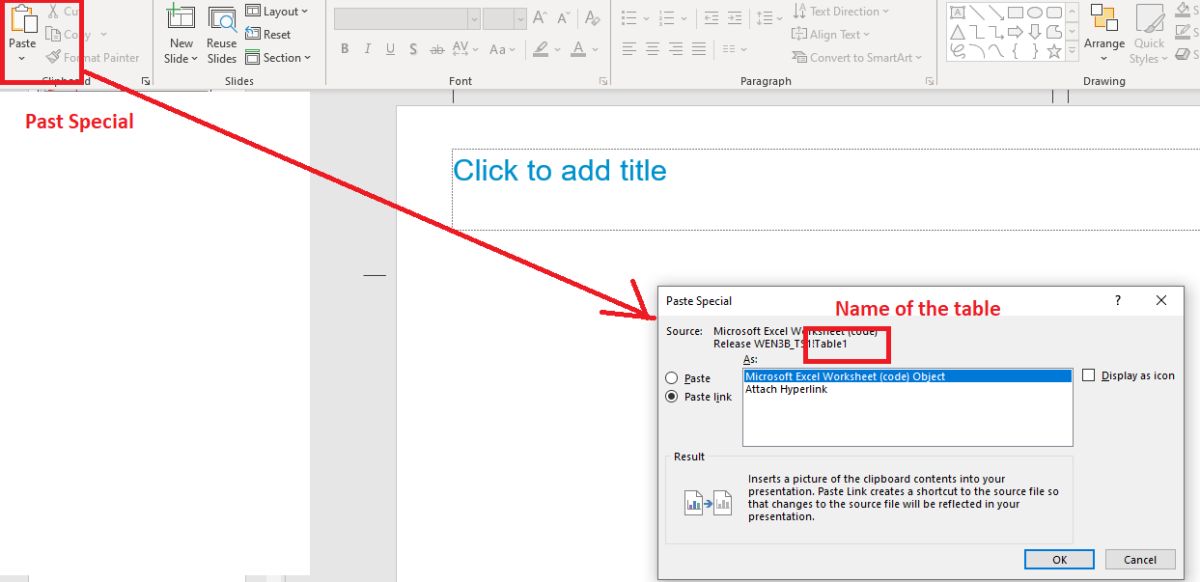Click the Increase List Level icon
This screenshot has width=1200, height=582.
coord(735,18)
